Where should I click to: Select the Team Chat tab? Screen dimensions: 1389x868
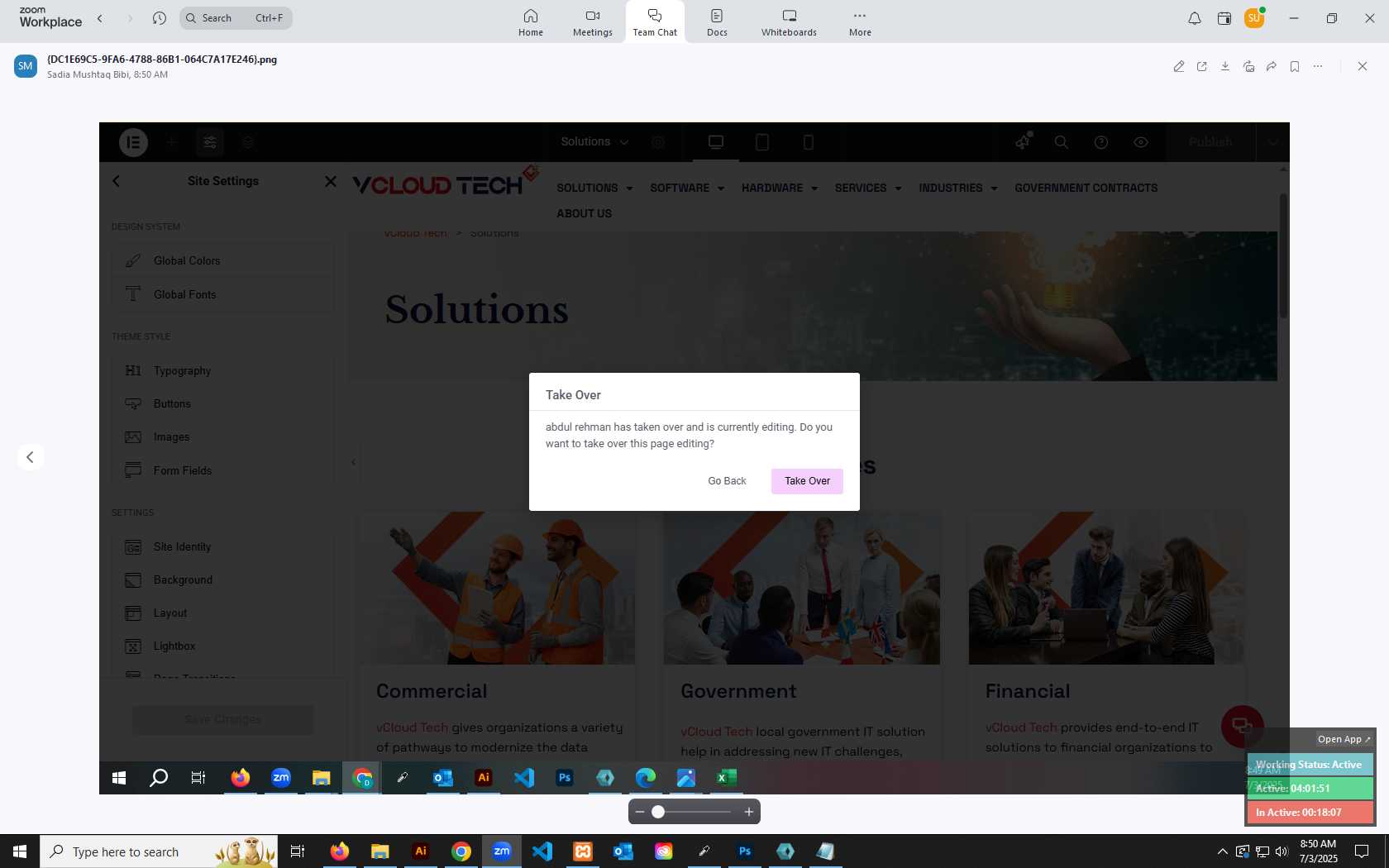[655, 22]
